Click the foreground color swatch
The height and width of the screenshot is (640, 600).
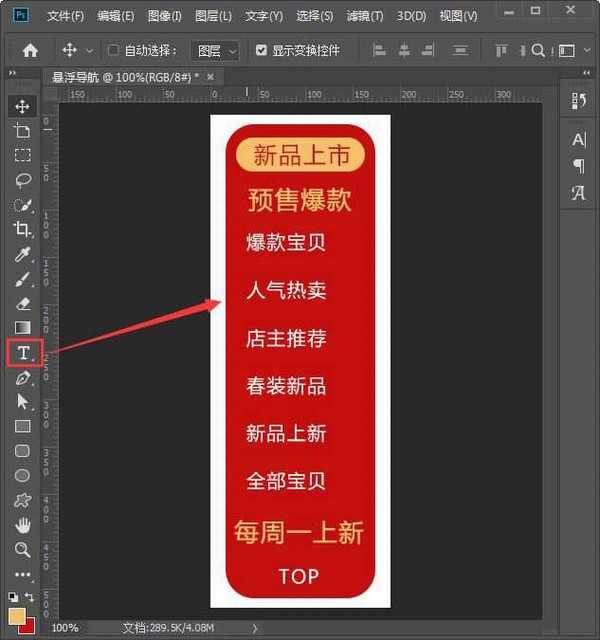(17, 615)
